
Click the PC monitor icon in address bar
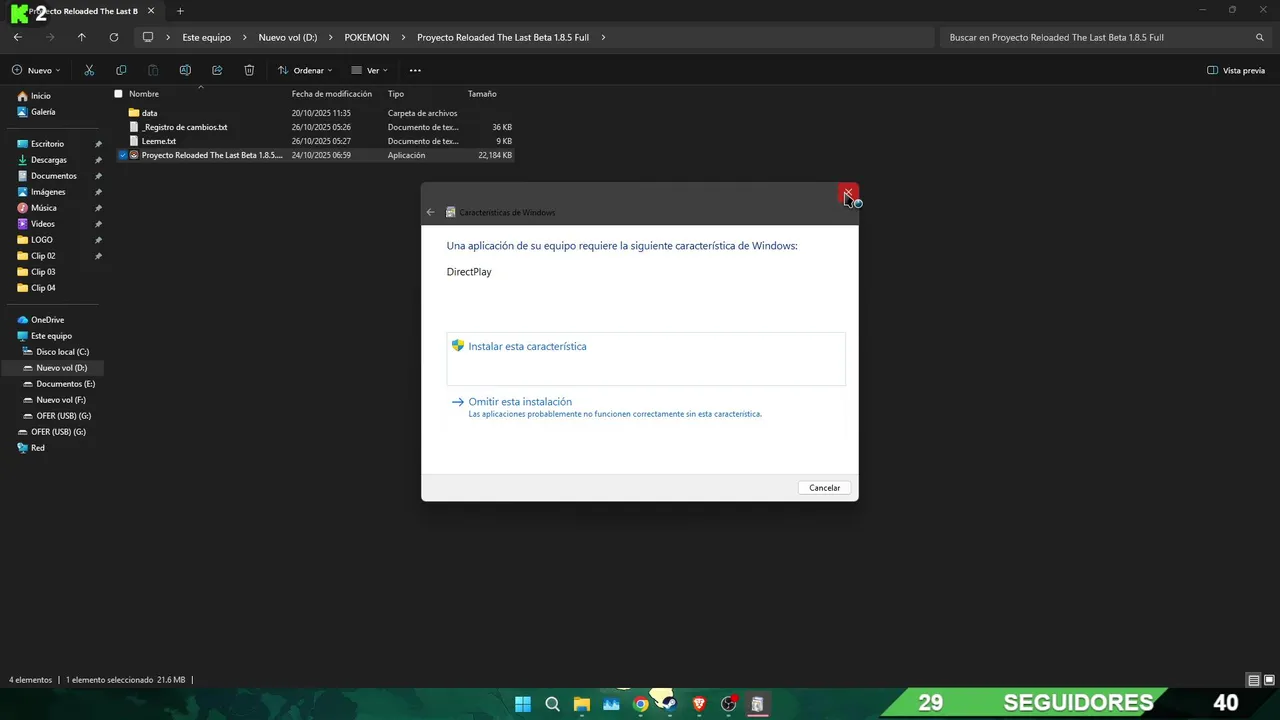(x=148, y=37)
